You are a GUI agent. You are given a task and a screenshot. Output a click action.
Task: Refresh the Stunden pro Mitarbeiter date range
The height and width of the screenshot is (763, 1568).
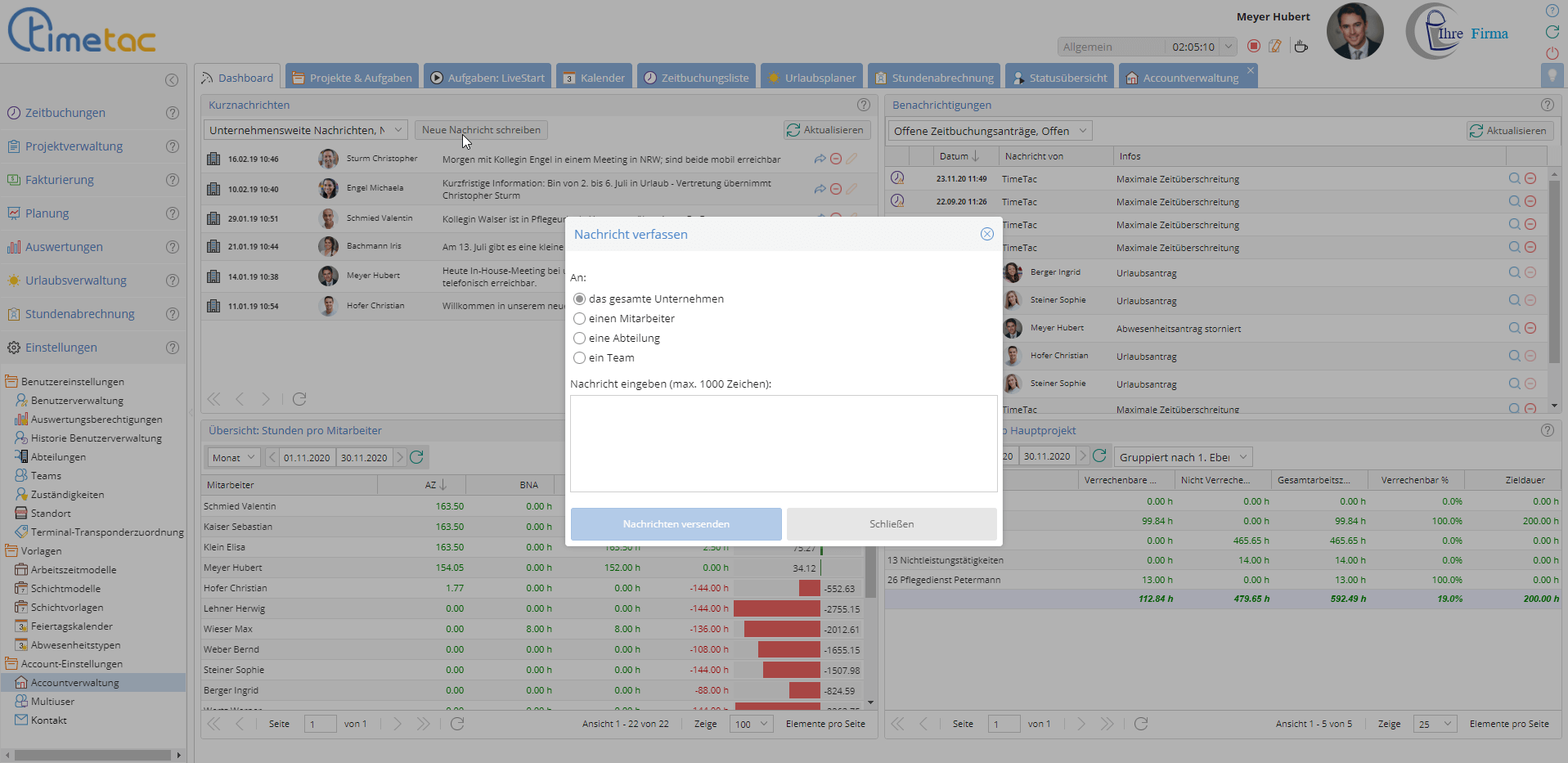pyautogui.click(x=416, y=457)
